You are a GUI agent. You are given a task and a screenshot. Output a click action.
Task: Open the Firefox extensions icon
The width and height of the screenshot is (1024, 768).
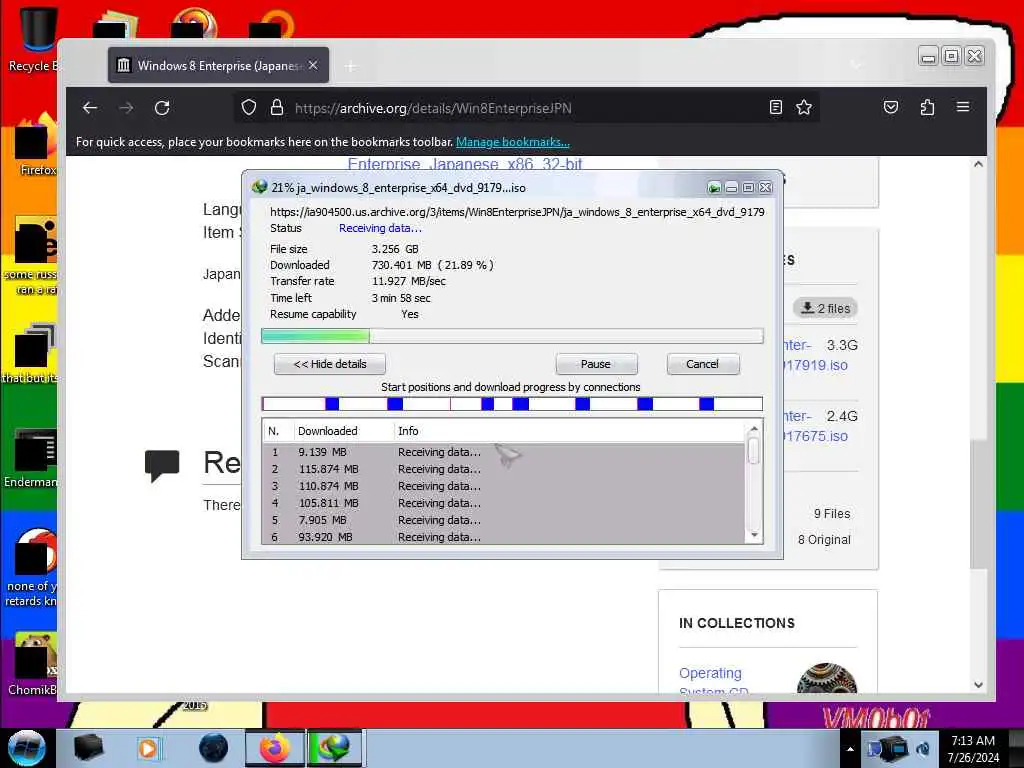tap(927, 107)
